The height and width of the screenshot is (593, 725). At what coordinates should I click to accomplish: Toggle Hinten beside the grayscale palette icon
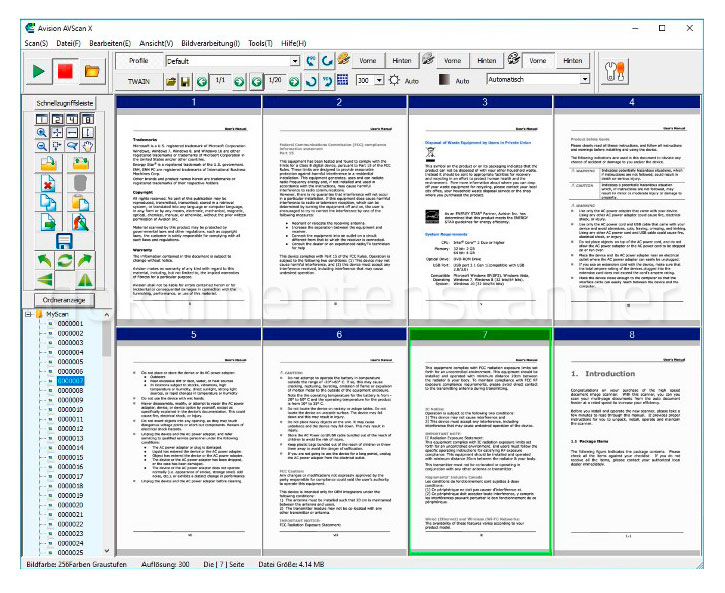[486, 61]
